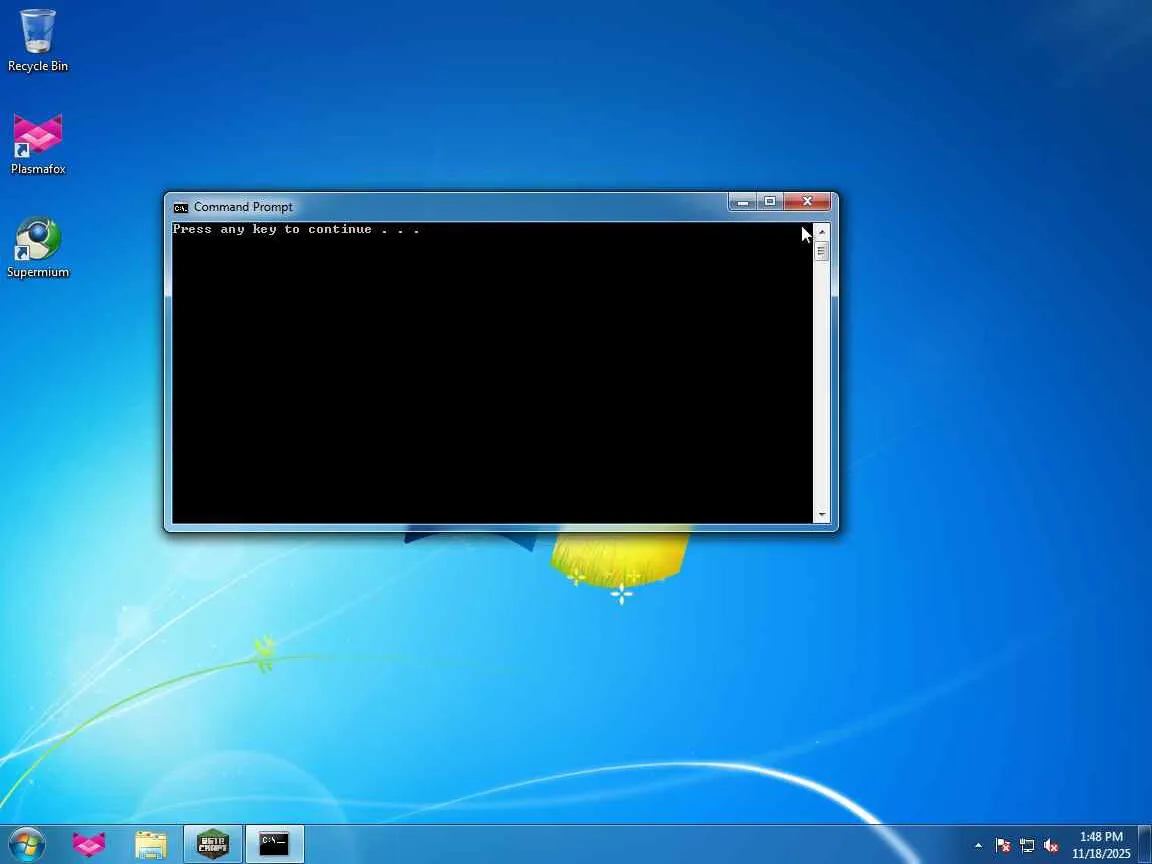Switch to Betacraft in the taskbar
Image resolution: width=1152 pixels, height=864 pixels.
(x=212, y=844)
